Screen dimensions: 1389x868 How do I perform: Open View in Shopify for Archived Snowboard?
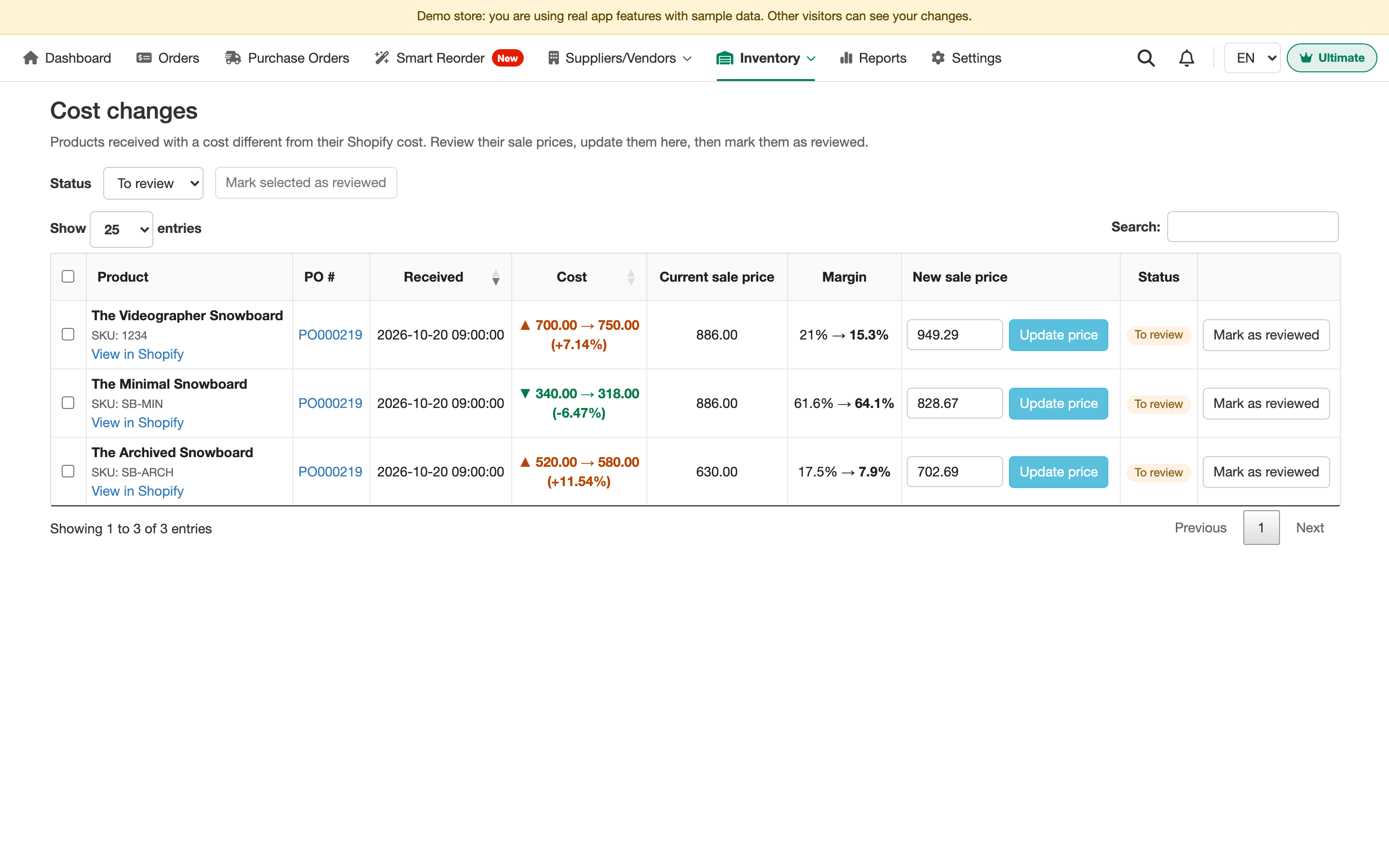tap(137, 491)
